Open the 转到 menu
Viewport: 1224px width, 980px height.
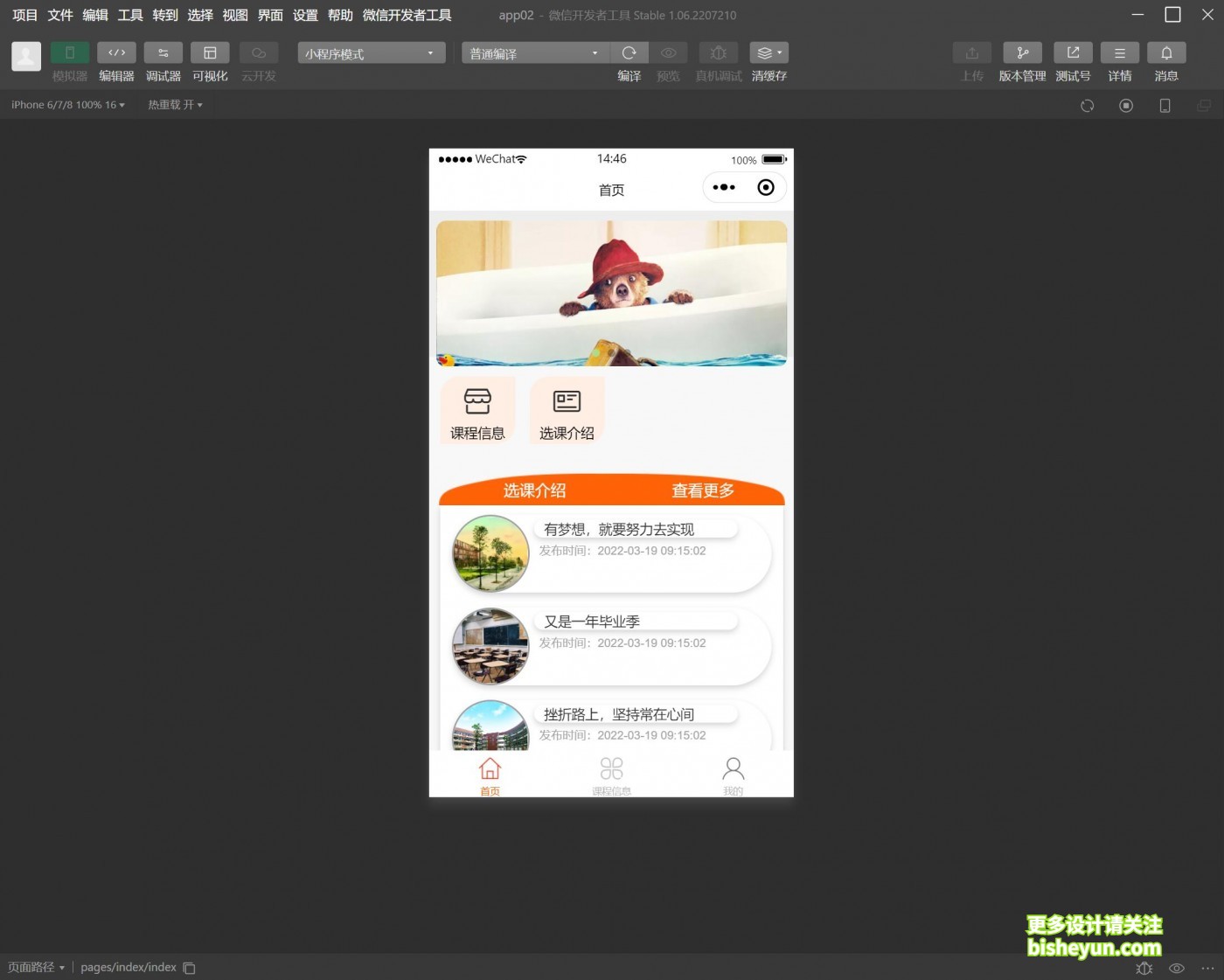click(165, 15)
